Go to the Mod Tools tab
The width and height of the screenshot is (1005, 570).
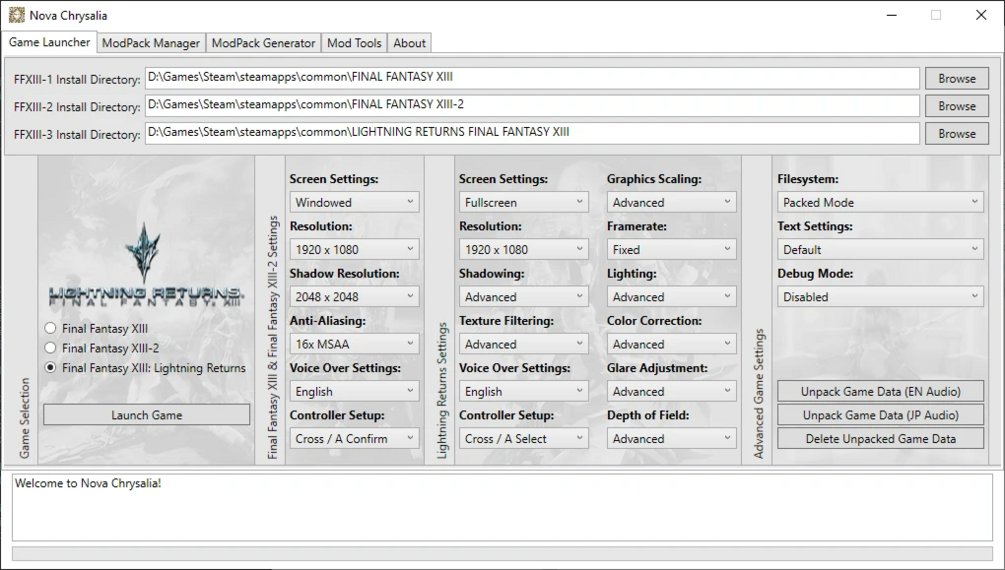[x=354, y=43]
